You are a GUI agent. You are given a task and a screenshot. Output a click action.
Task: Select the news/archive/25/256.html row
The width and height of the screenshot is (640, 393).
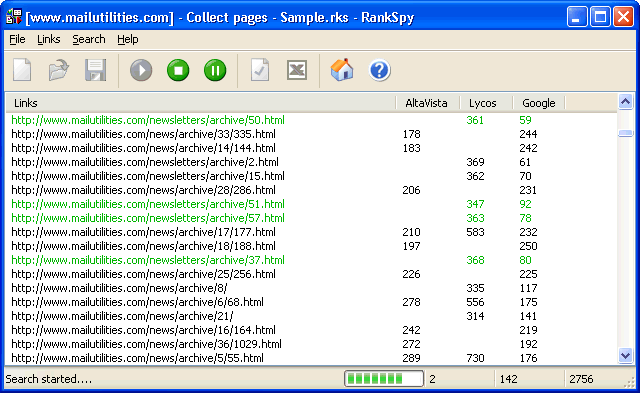[311, 274]
